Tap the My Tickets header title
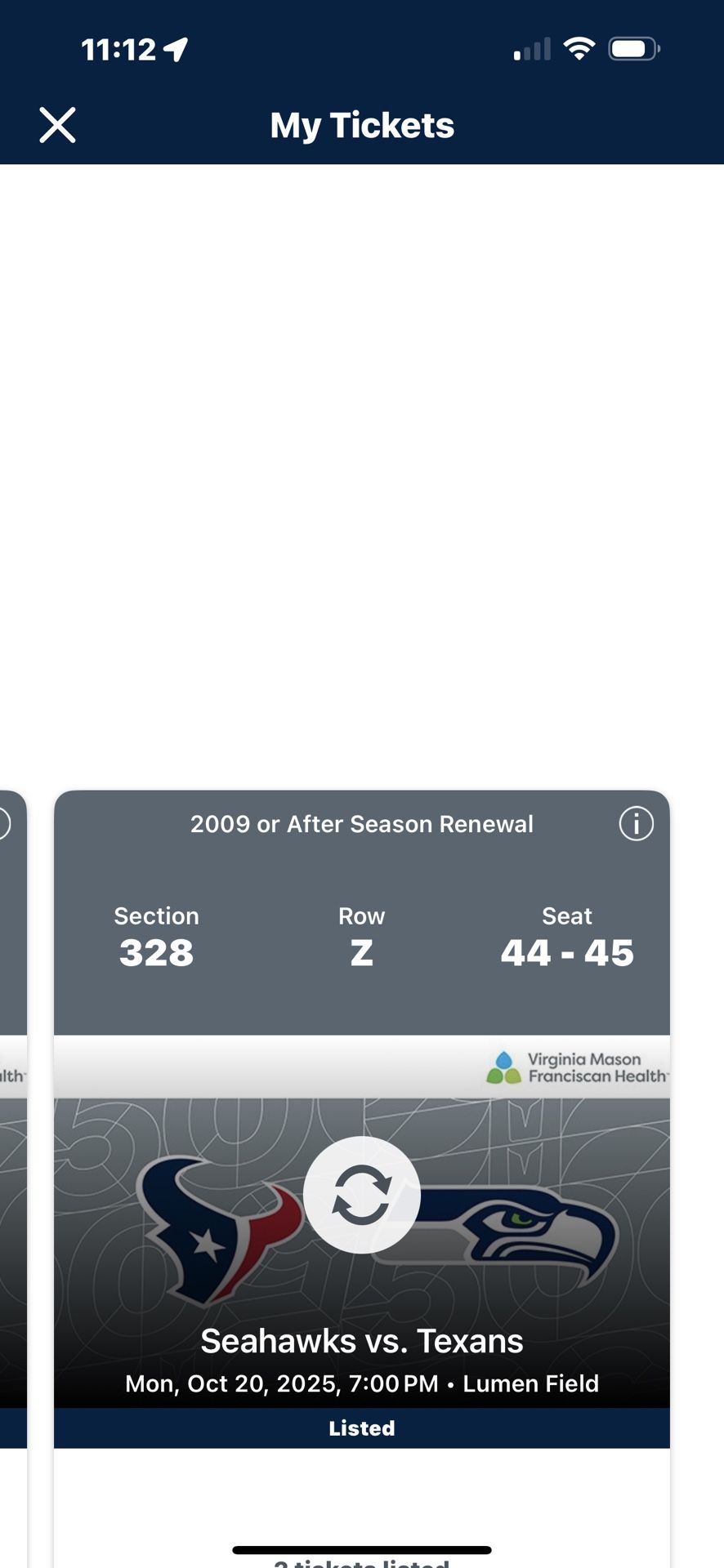 point(362,126)
